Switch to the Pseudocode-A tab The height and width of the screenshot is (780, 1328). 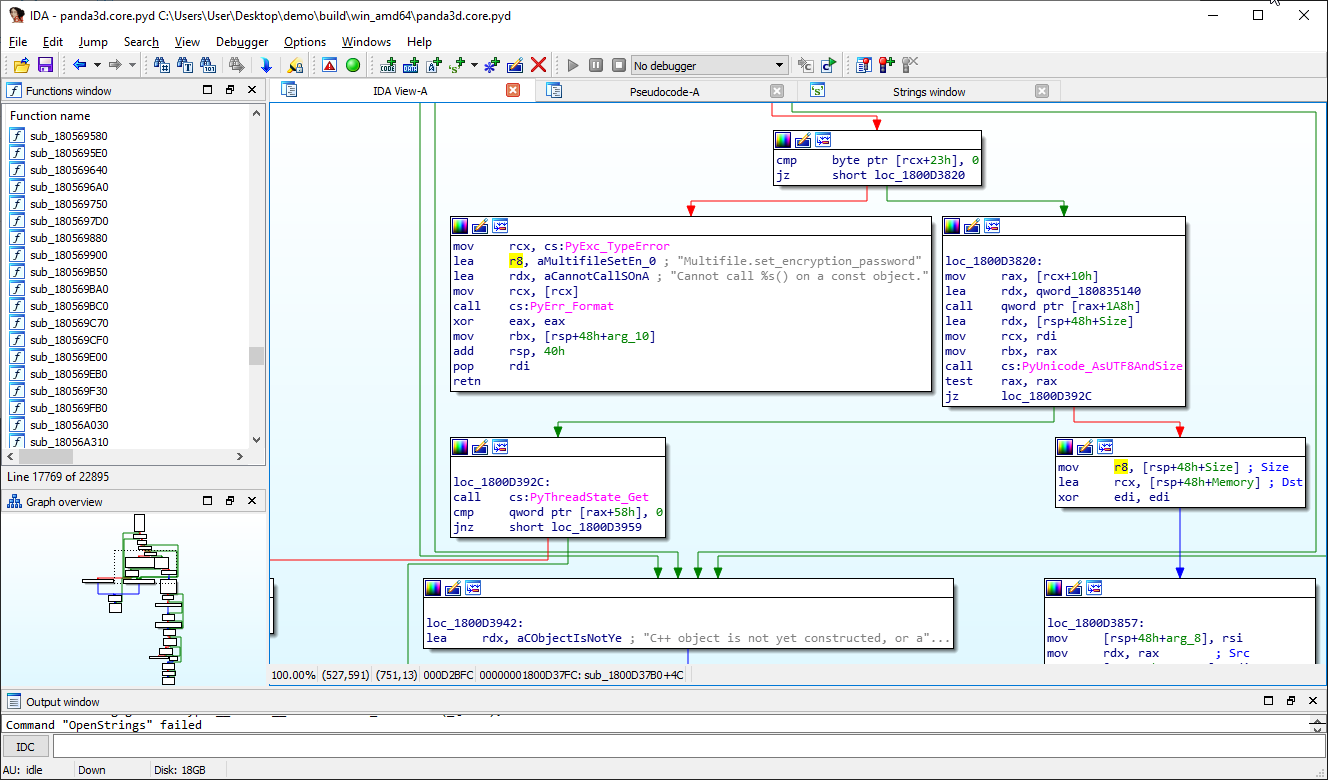pos(664,92)
